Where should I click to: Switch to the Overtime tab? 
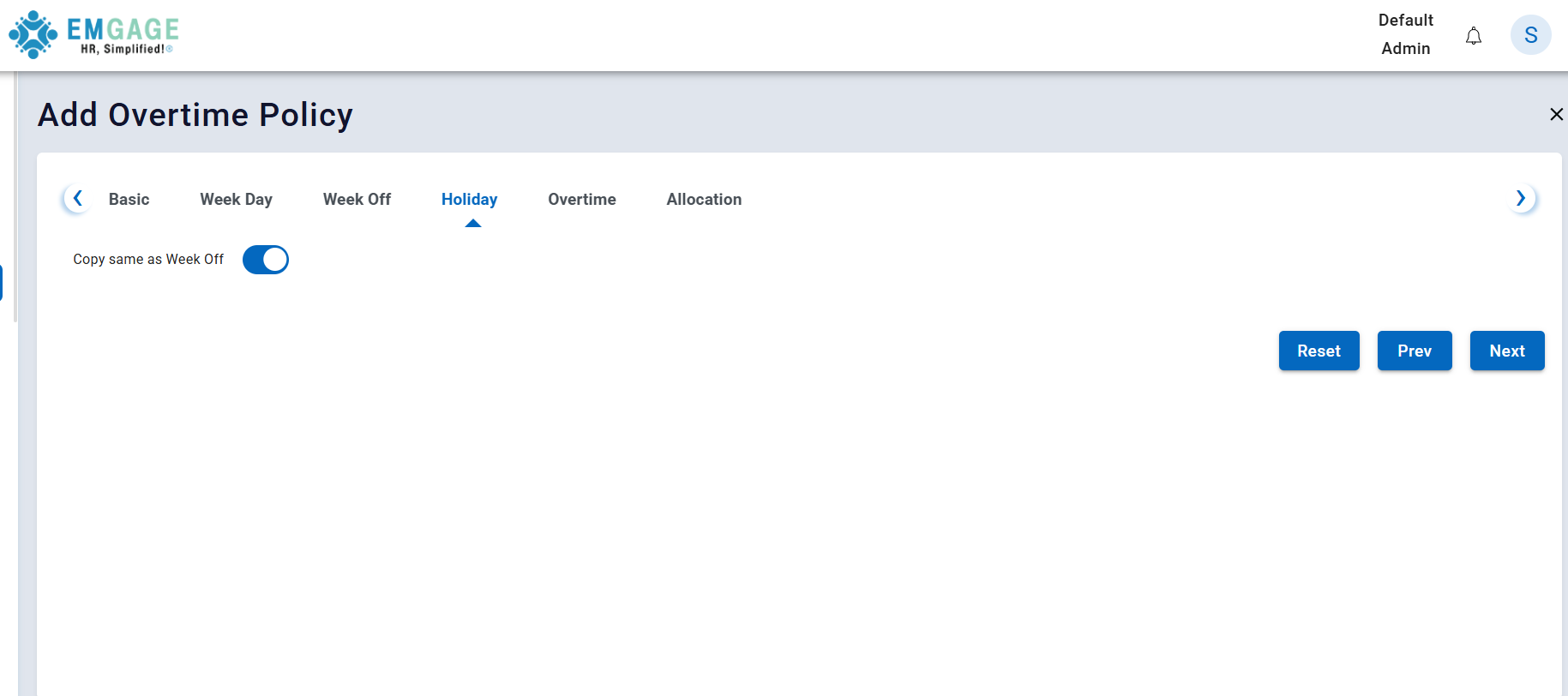click(581, 200)
